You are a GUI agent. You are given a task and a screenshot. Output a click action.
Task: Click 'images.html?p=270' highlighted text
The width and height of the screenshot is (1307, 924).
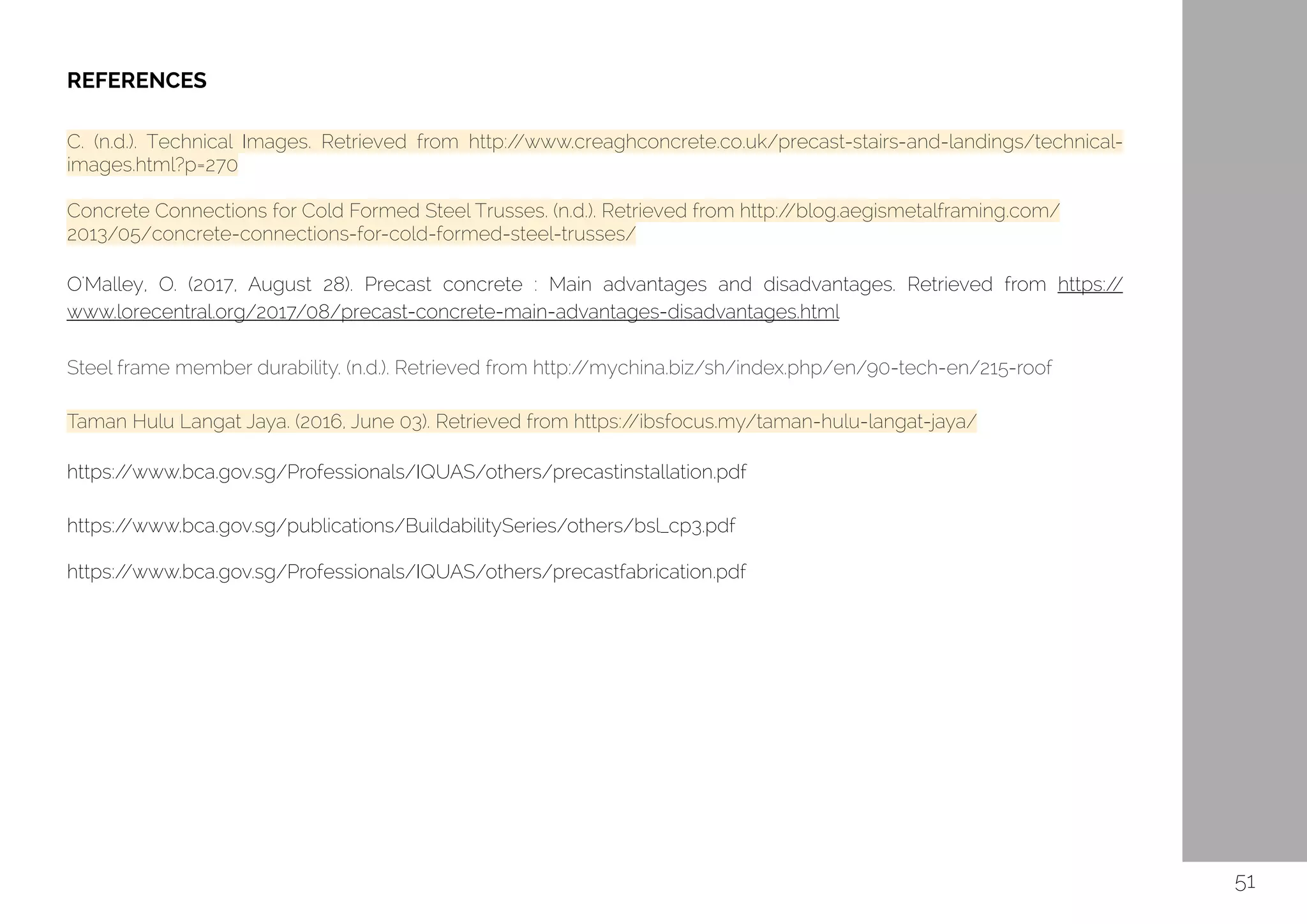pyautogui.click(x=153, y=165)
